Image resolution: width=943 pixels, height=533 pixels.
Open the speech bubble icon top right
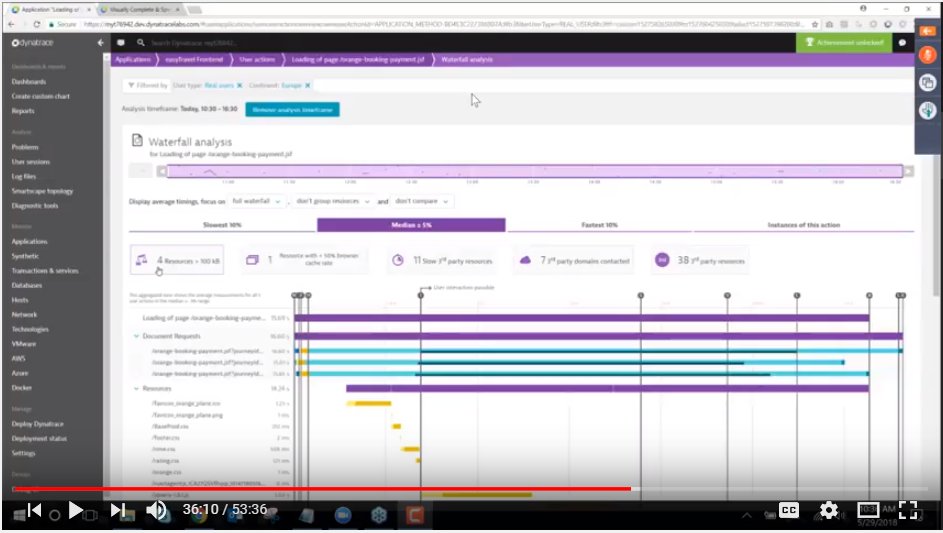pos(902,43)
